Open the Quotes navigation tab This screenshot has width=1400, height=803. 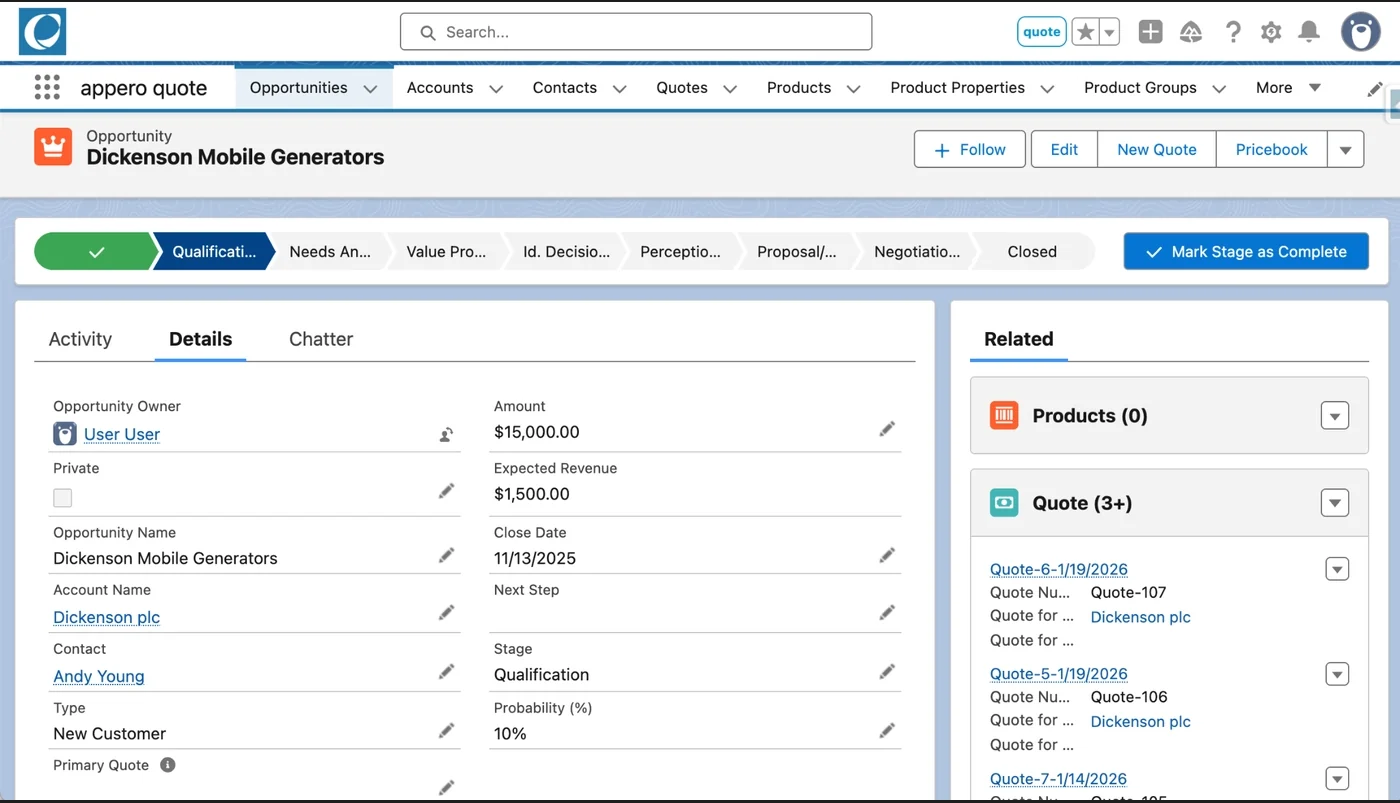pos(682,87)
